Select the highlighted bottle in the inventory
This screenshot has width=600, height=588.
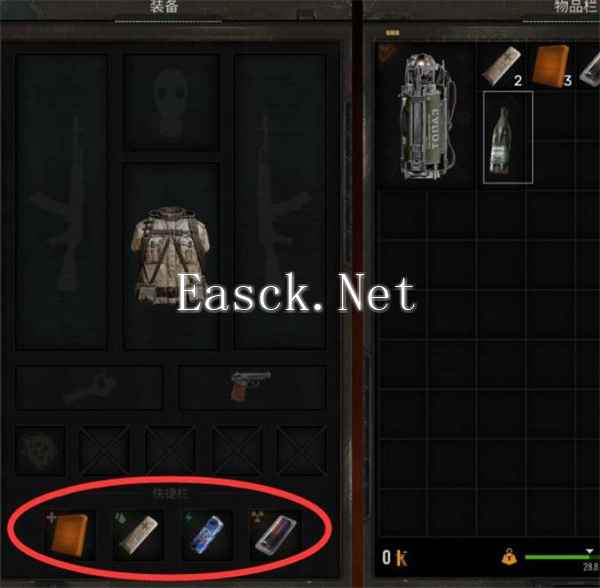508,137
